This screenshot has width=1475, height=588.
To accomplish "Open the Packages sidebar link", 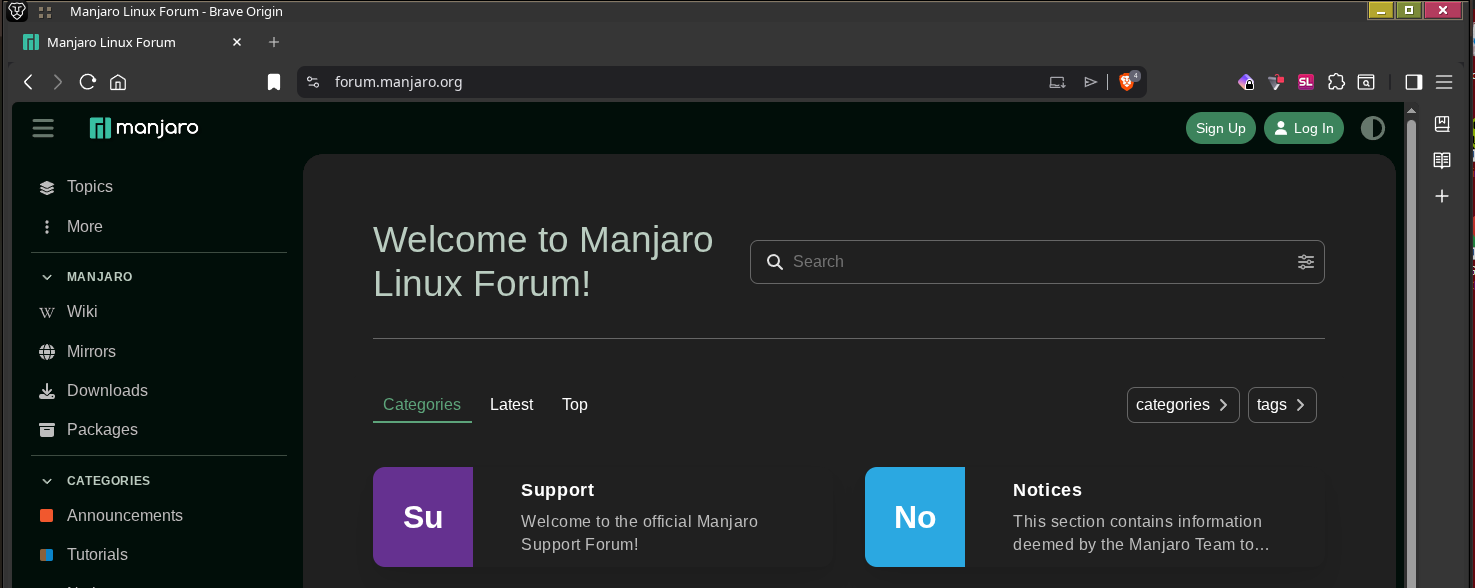I will click(102, 430).
